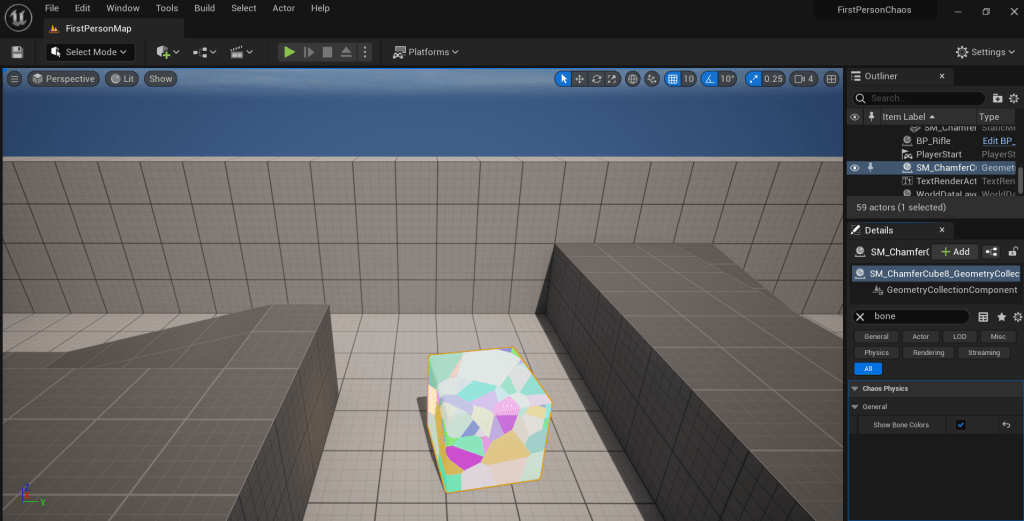Image resolution: width=1024 pixels, height=521 pixels.
Task: Click the Play button in the toolbar
Action: (x=289, y=52)
